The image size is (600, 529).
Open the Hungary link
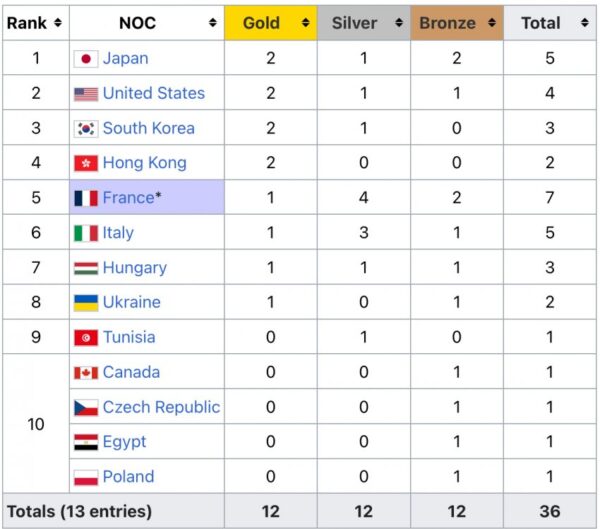tap(135, 268)
